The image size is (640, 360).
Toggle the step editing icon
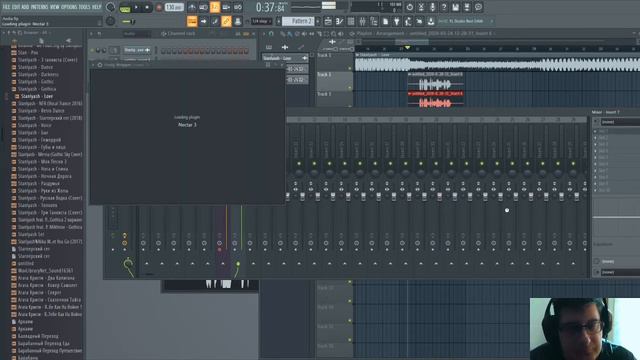[x=215, y=21]
